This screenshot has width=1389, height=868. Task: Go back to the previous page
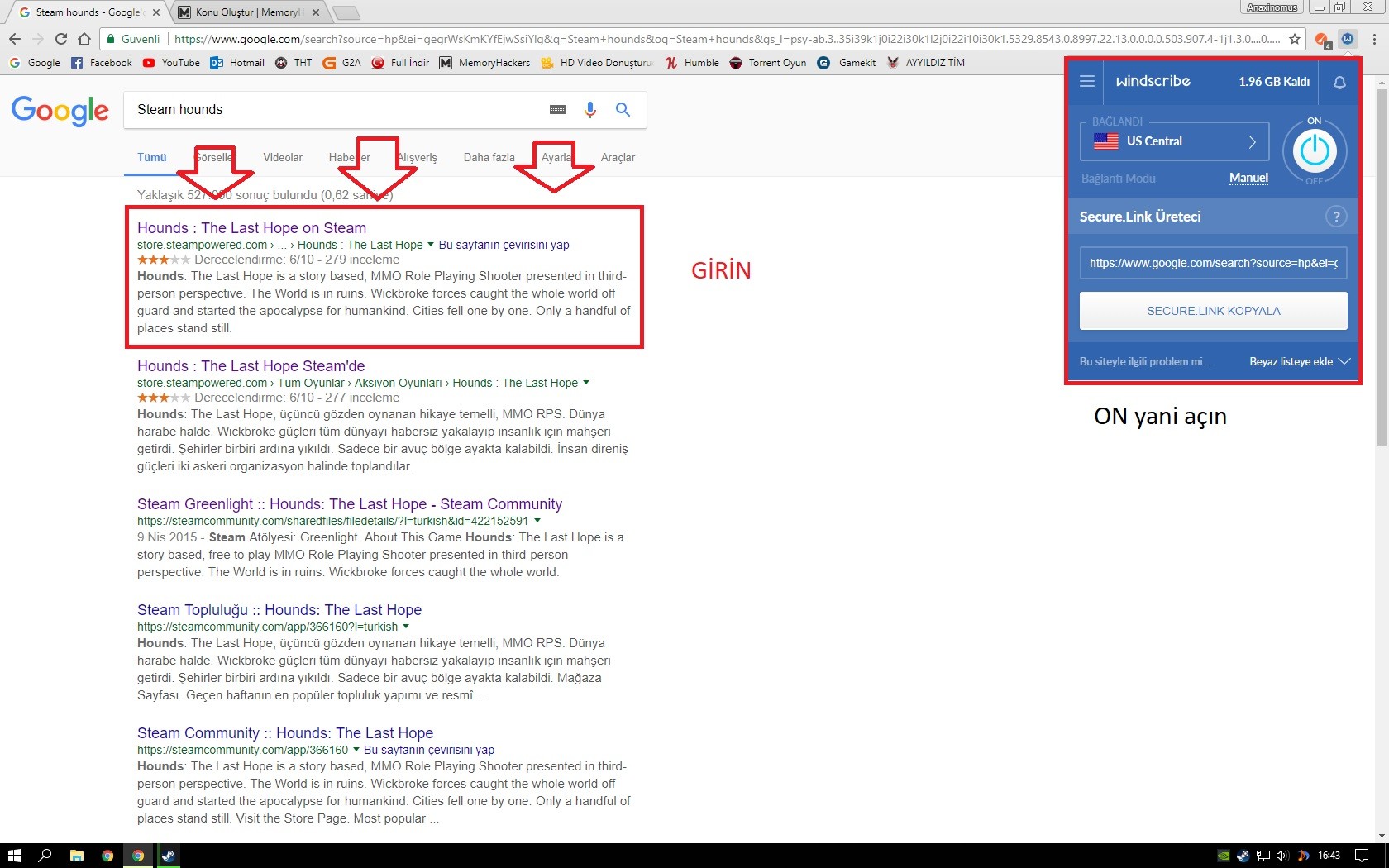click(x=15, y=39)
